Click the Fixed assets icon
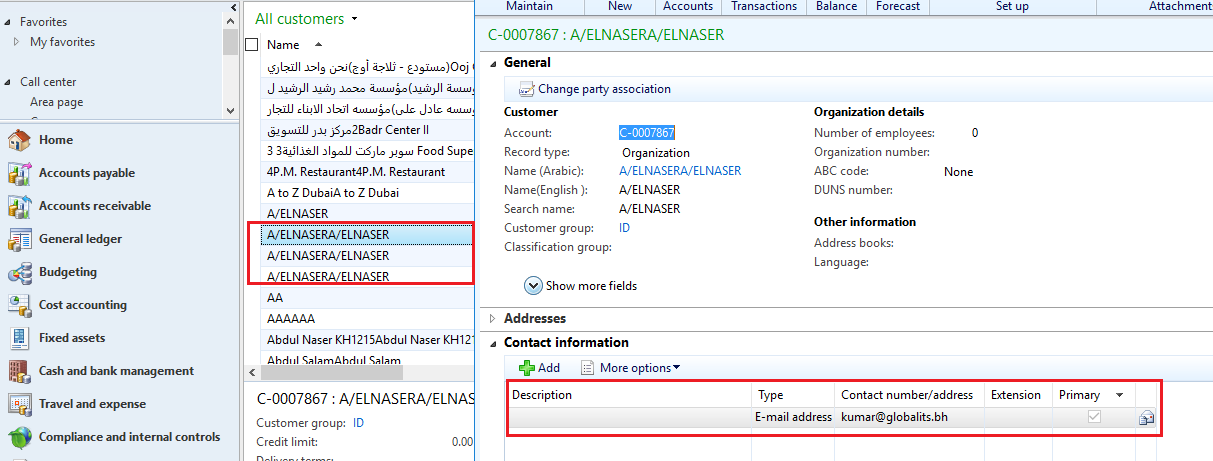Screen dimensions: 1213x461 19,339
